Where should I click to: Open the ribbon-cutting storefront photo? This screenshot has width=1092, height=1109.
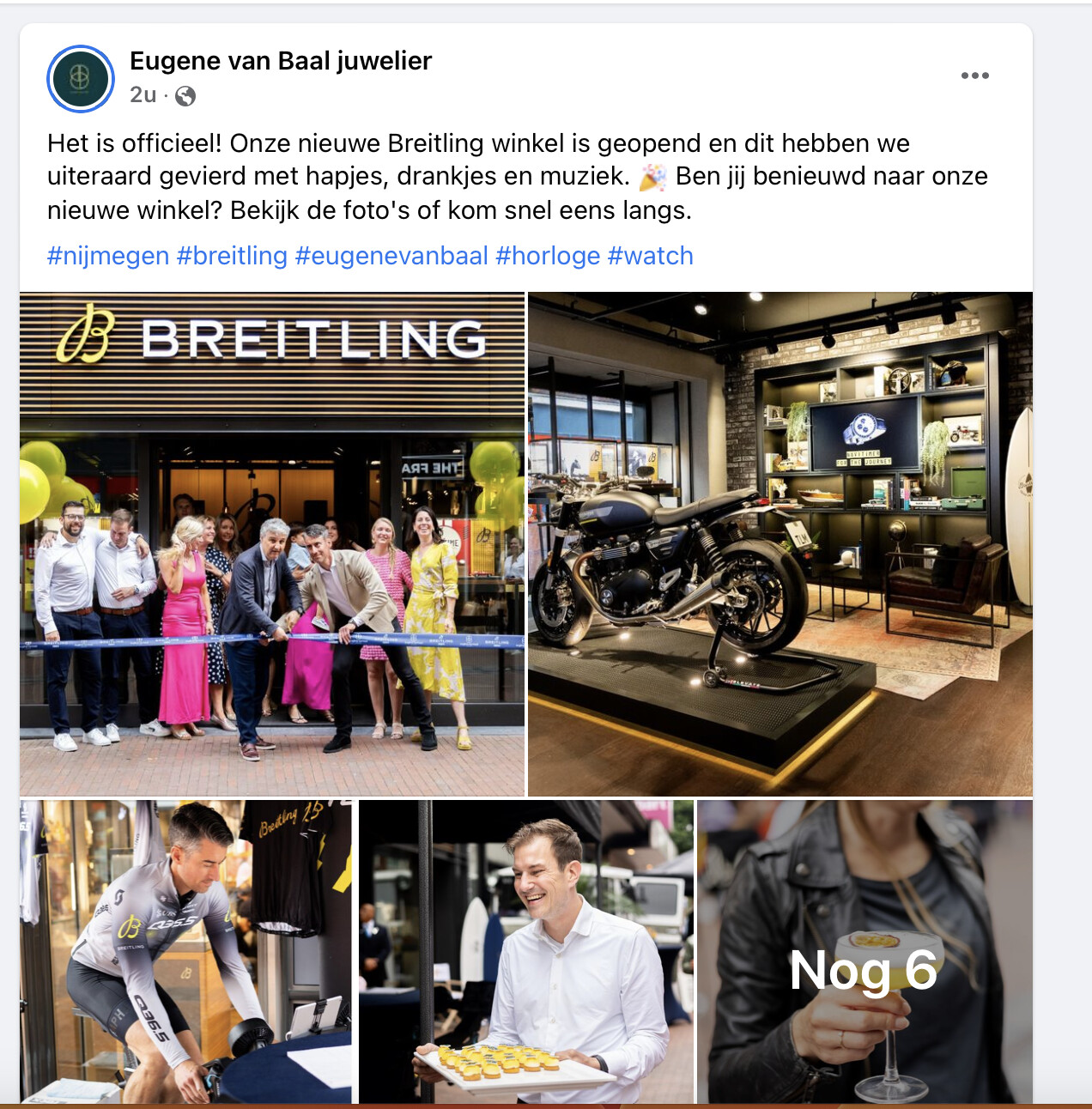[x=272, y=544]
